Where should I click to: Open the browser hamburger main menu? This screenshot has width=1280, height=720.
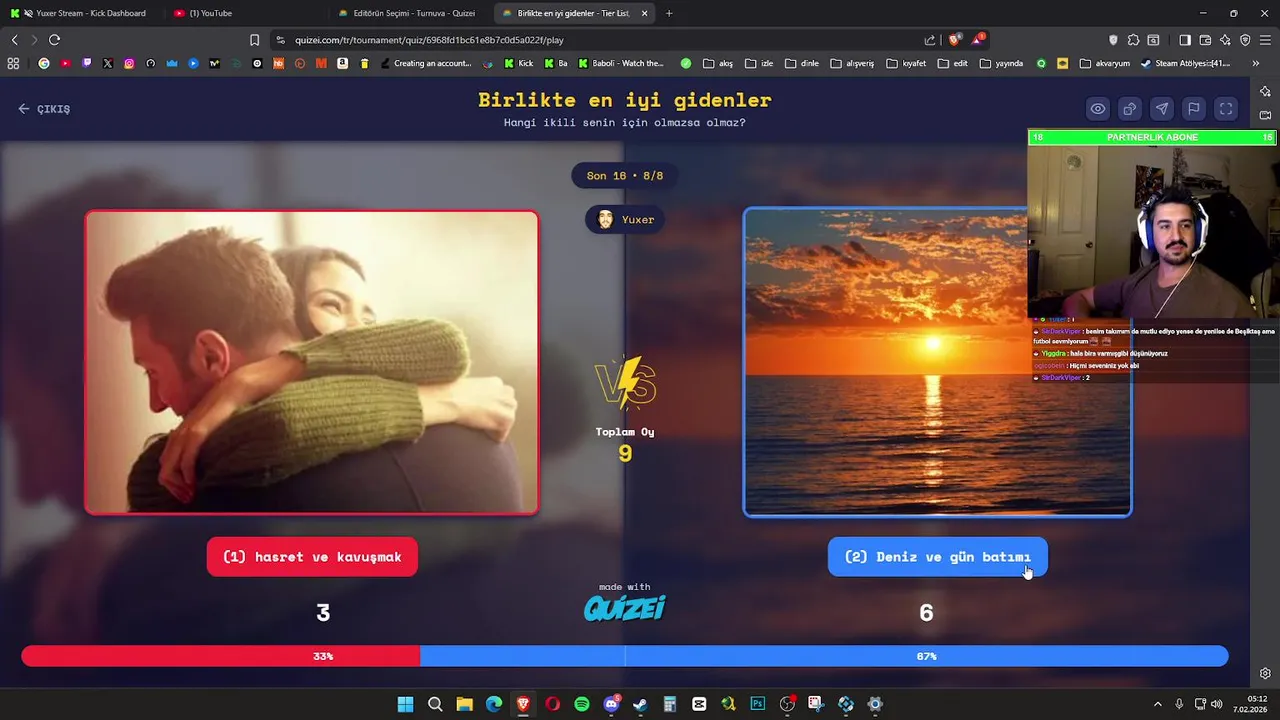pos(1265,40)
